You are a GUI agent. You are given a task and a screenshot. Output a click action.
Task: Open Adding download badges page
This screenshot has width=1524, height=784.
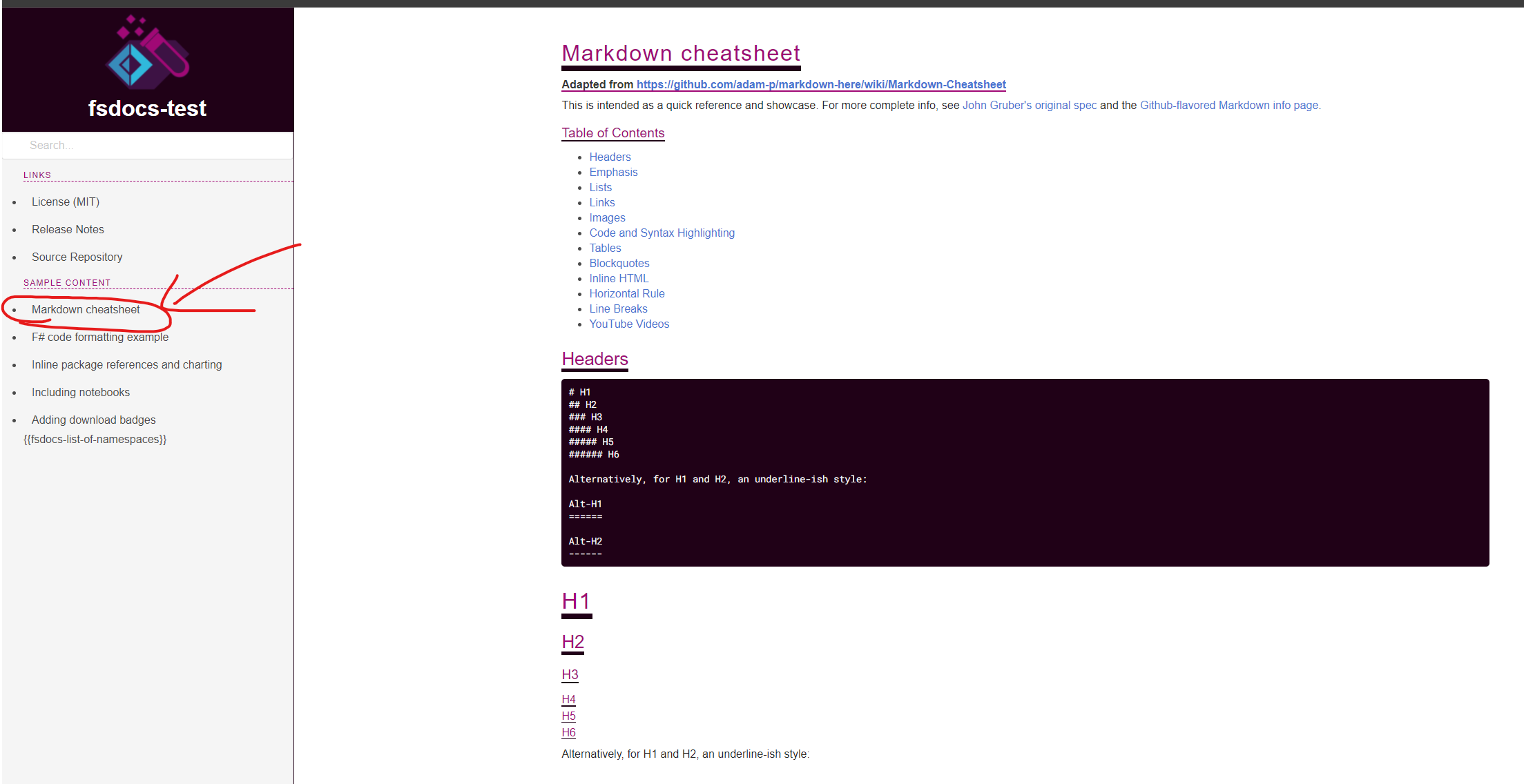point(94,420)
